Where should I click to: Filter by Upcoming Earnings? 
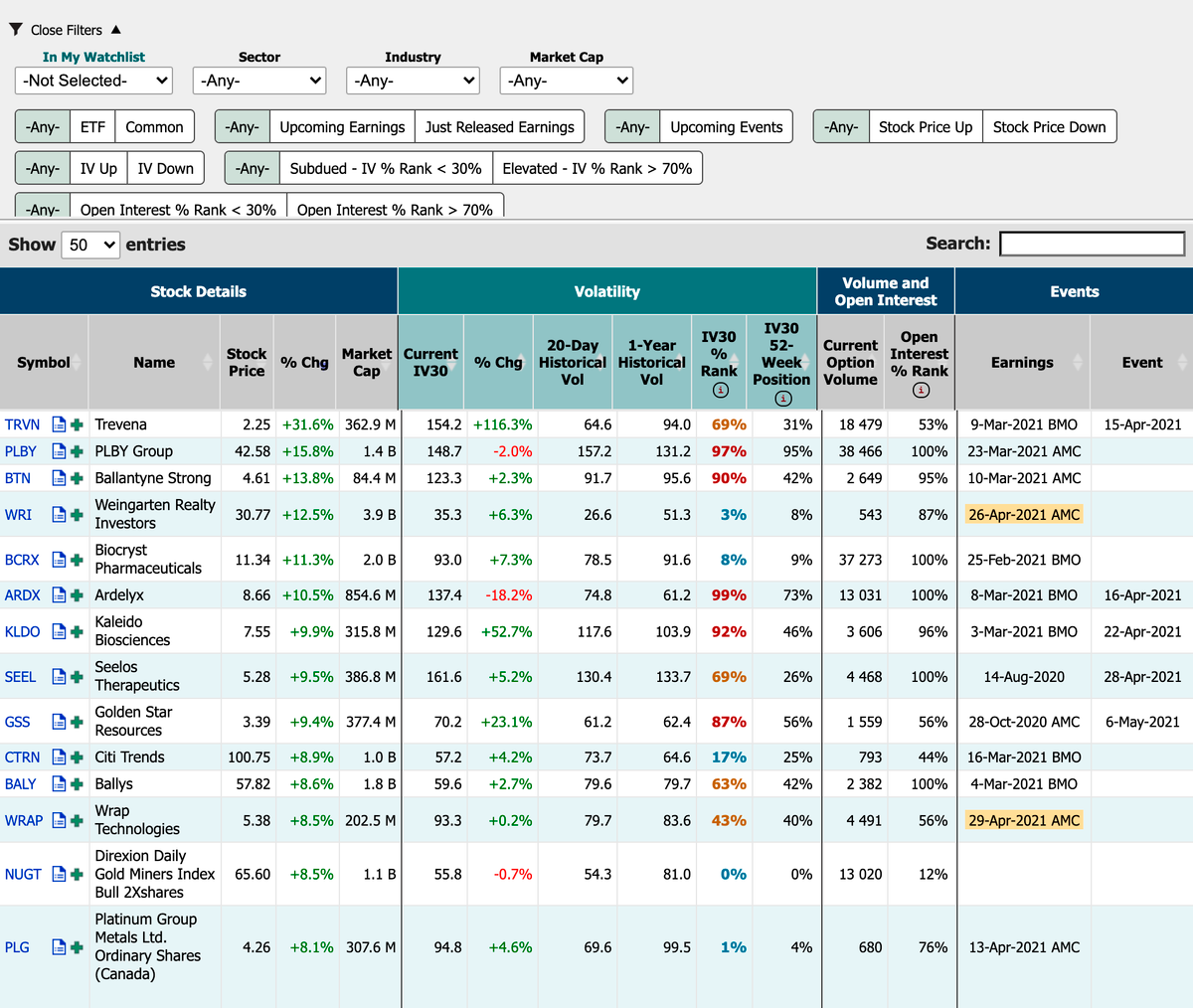(x=342, y=127)
